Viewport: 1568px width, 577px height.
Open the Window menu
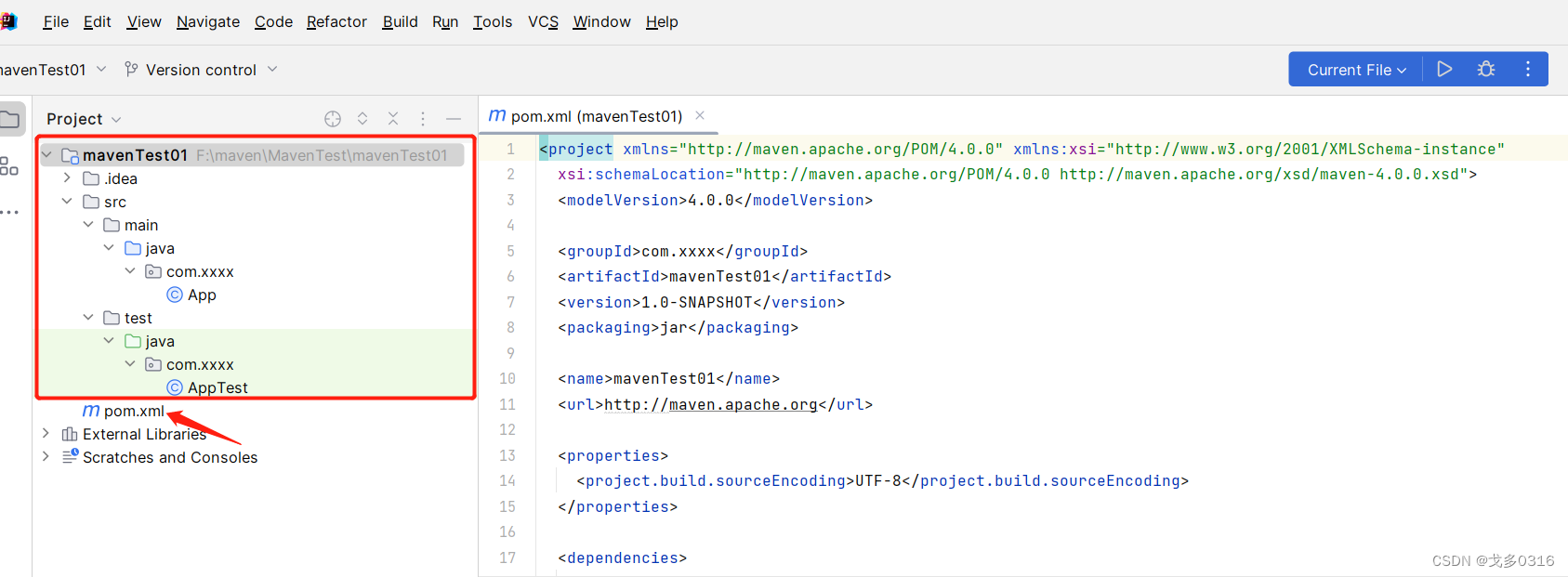coord(601,21)
